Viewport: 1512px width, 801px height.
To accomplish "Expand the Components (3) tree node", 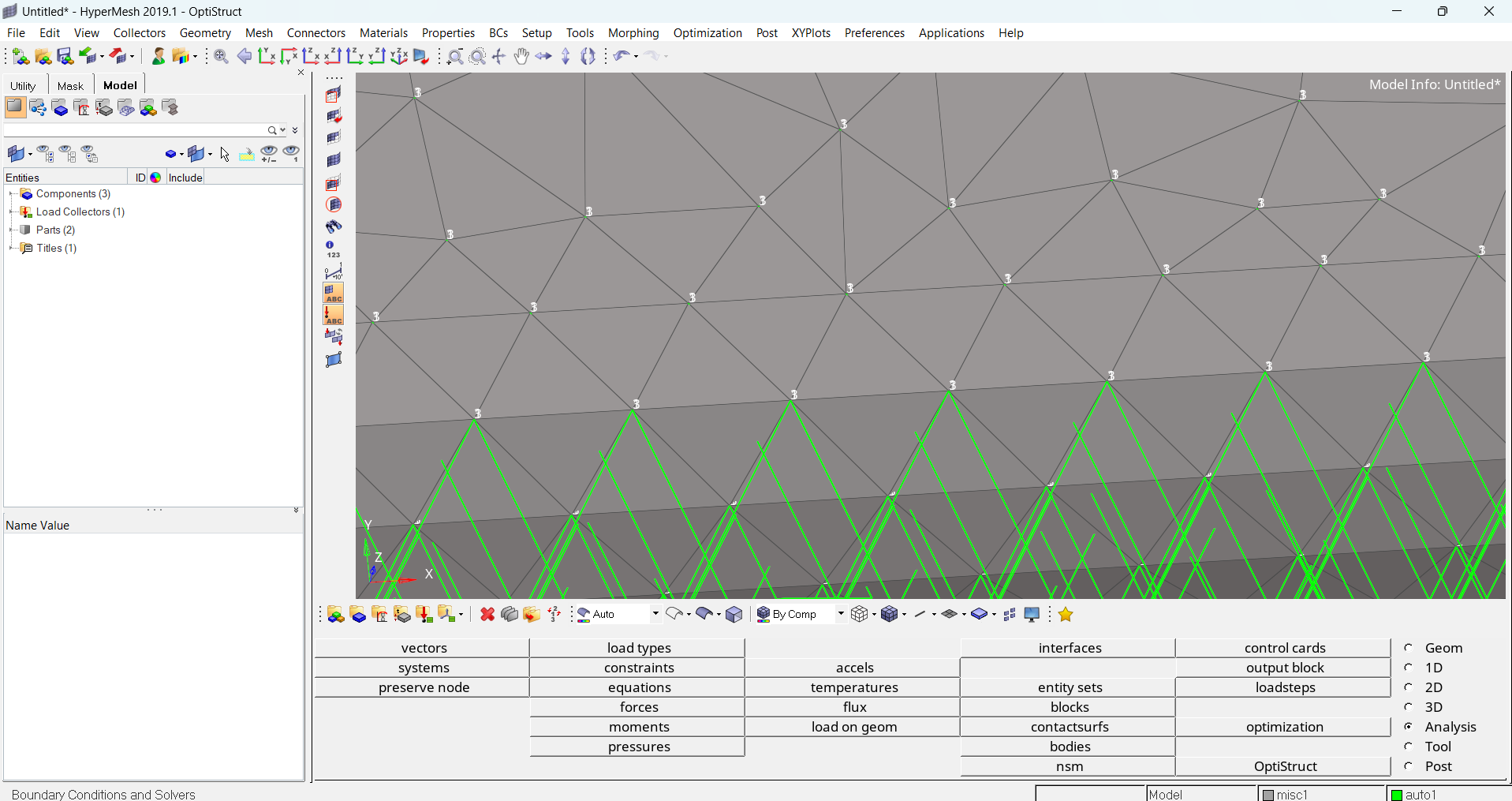I will [12, 194].
